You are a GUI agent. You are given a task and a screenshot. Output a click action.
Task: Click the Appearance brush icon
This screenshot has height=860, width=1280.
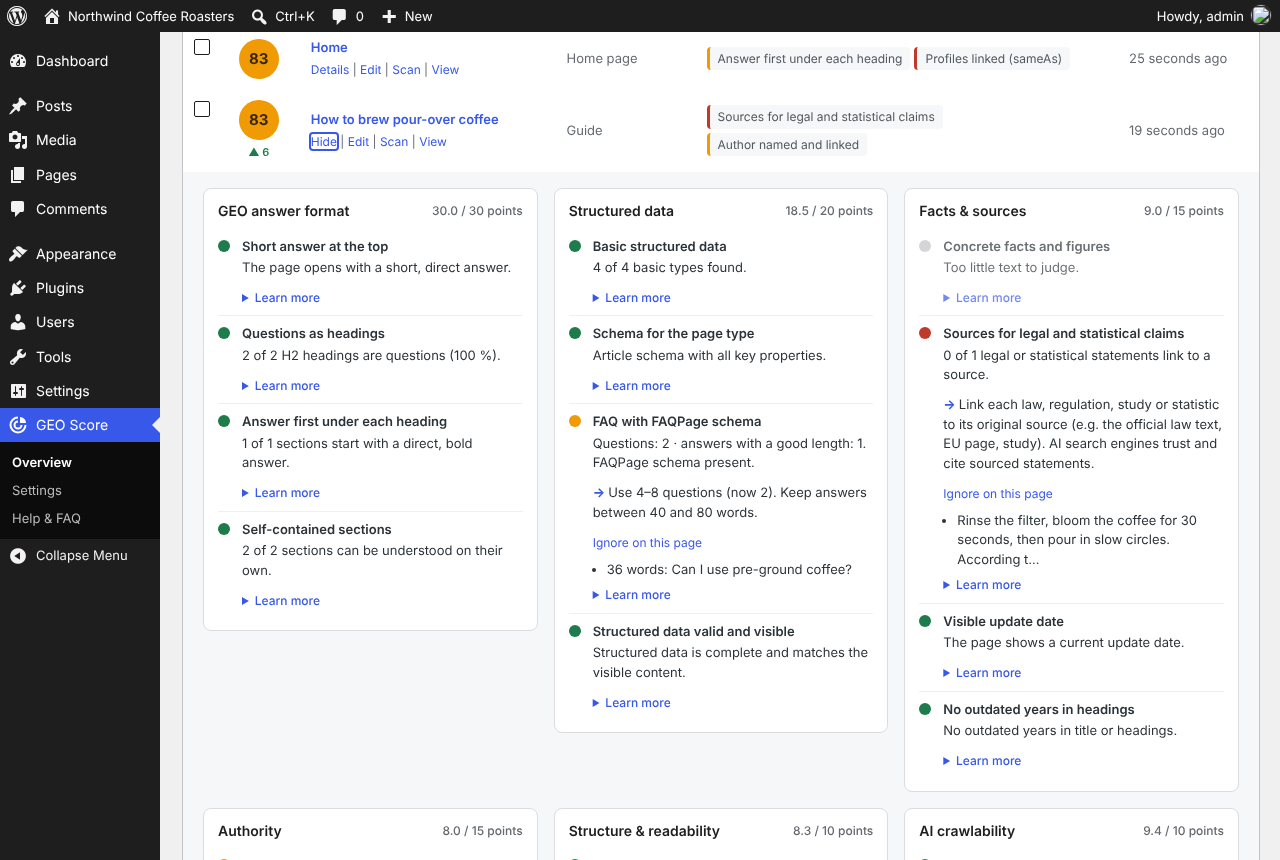(x=18, y=254)
